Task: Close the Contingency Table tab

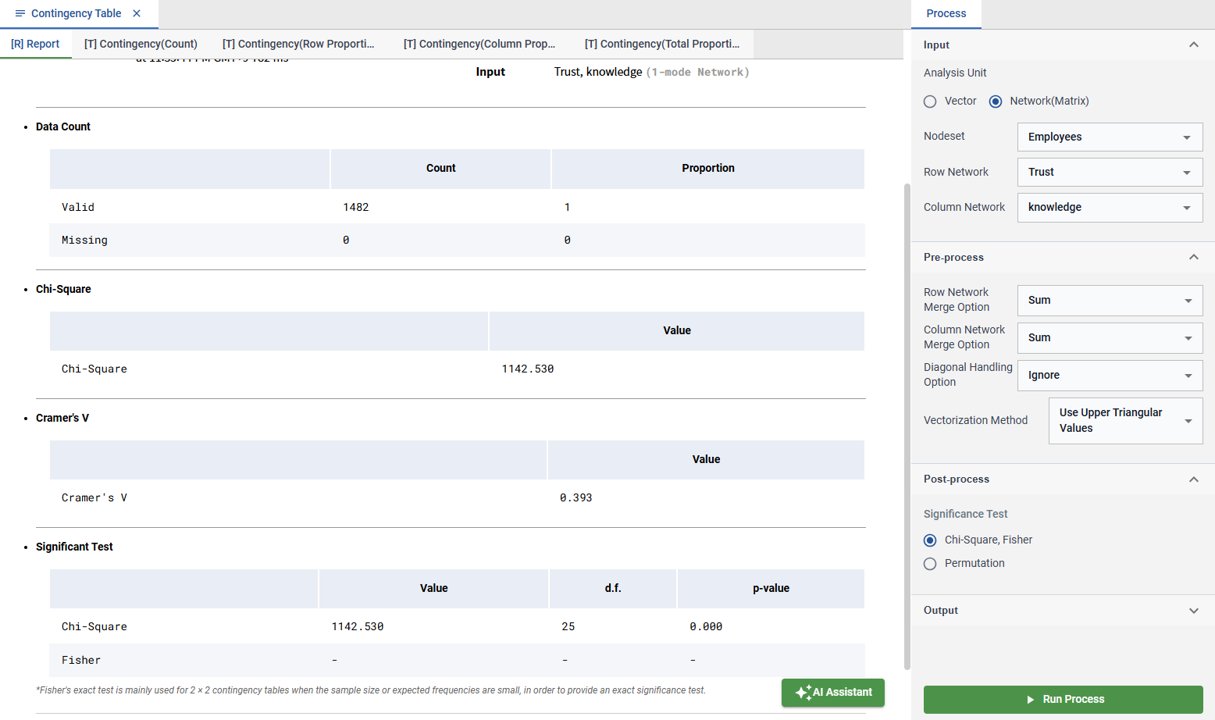Action: coord(137,14)
